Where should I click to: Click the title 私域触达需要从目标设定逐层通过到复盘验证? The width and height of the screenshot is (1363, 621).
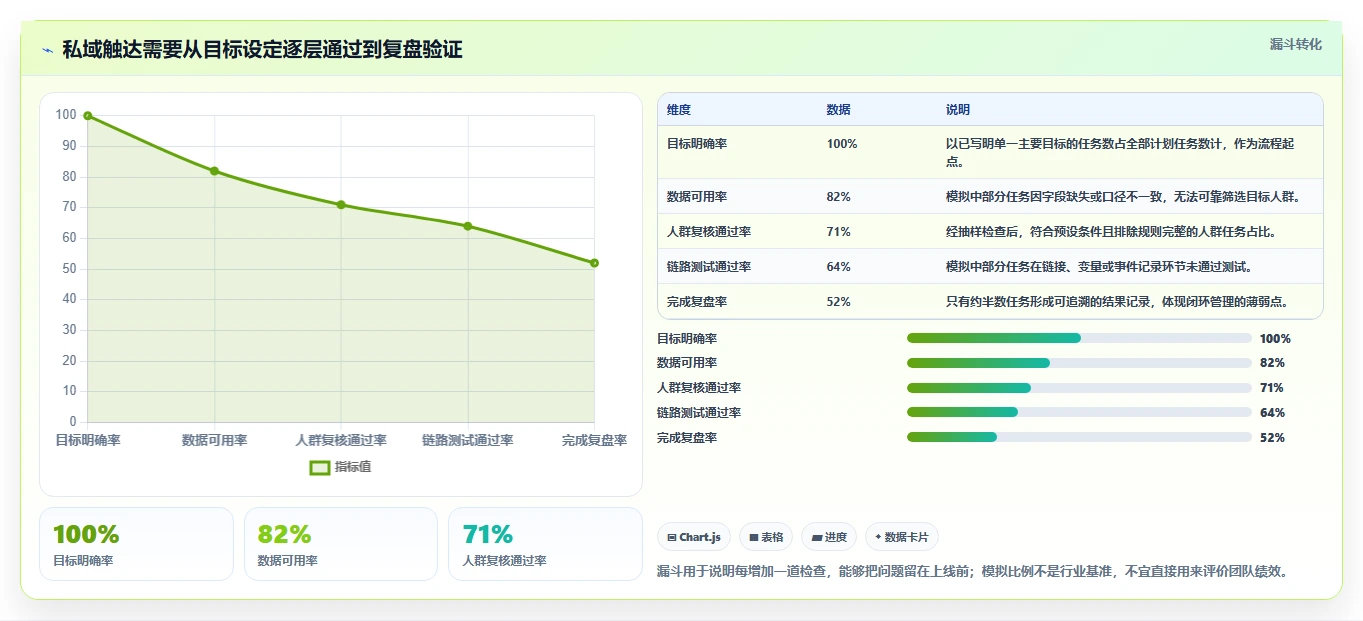[x=262, y=50]
